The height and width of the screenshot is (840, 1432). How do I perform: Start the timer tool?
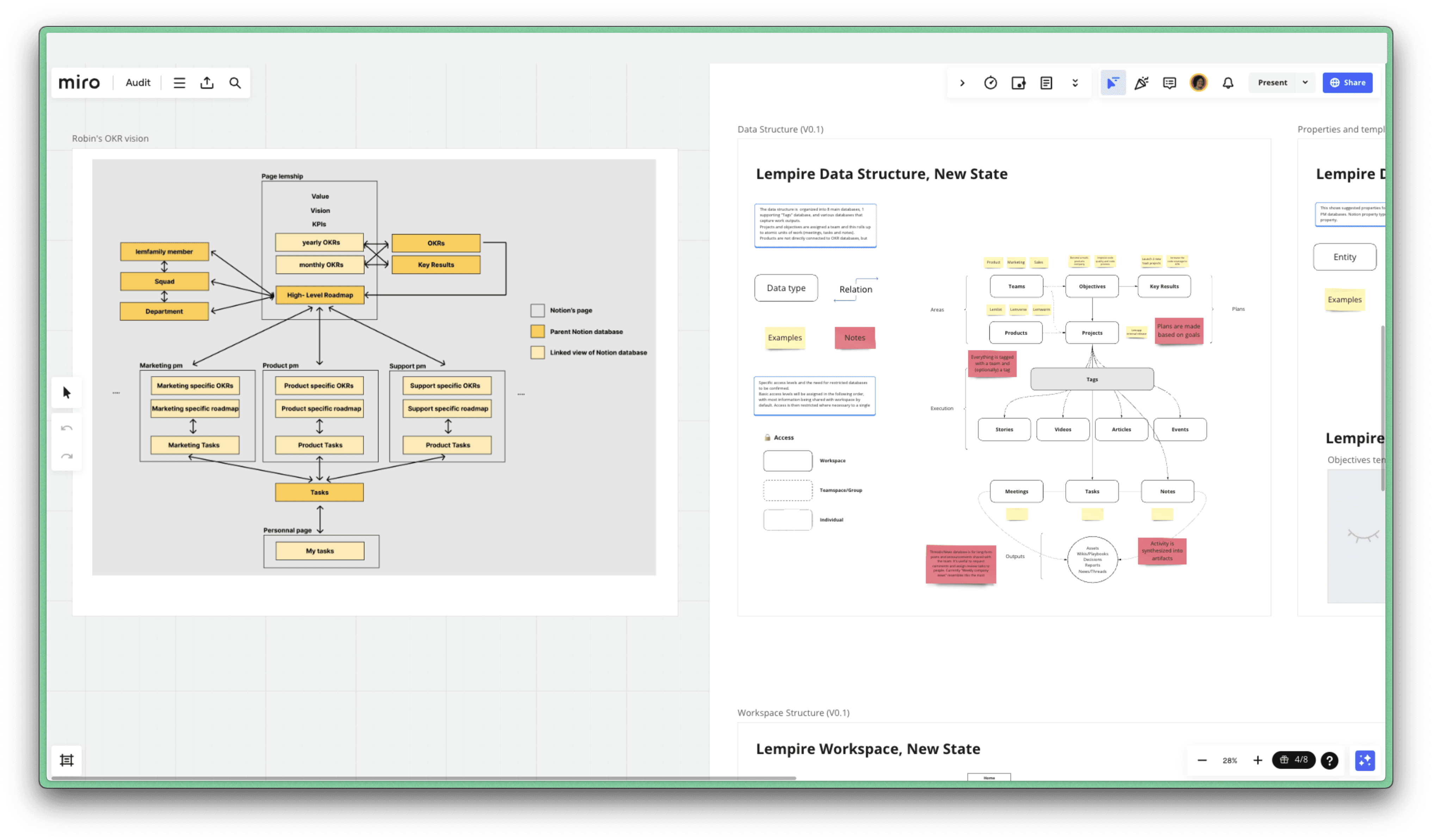(x=990, y=83)
